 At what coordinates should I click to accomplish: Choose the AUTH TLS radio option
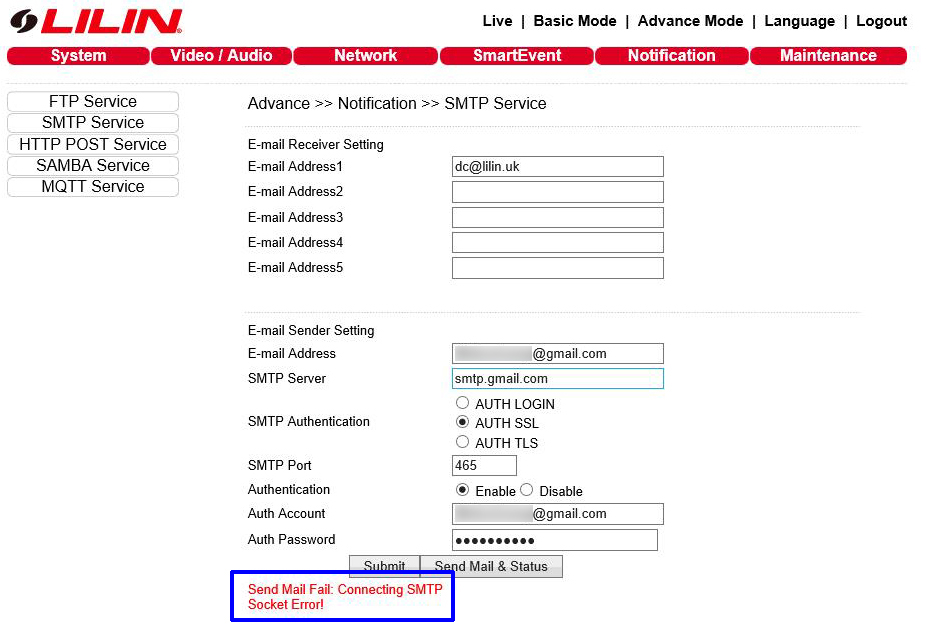[x=462, y=442]
